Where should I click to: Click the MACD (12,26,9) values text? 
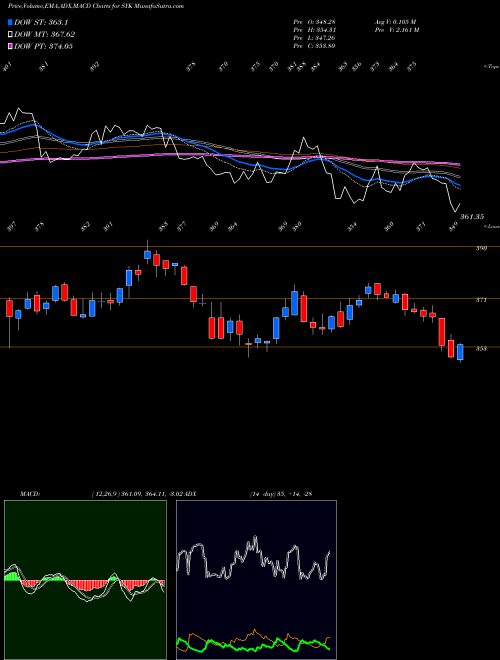(138, 493)
